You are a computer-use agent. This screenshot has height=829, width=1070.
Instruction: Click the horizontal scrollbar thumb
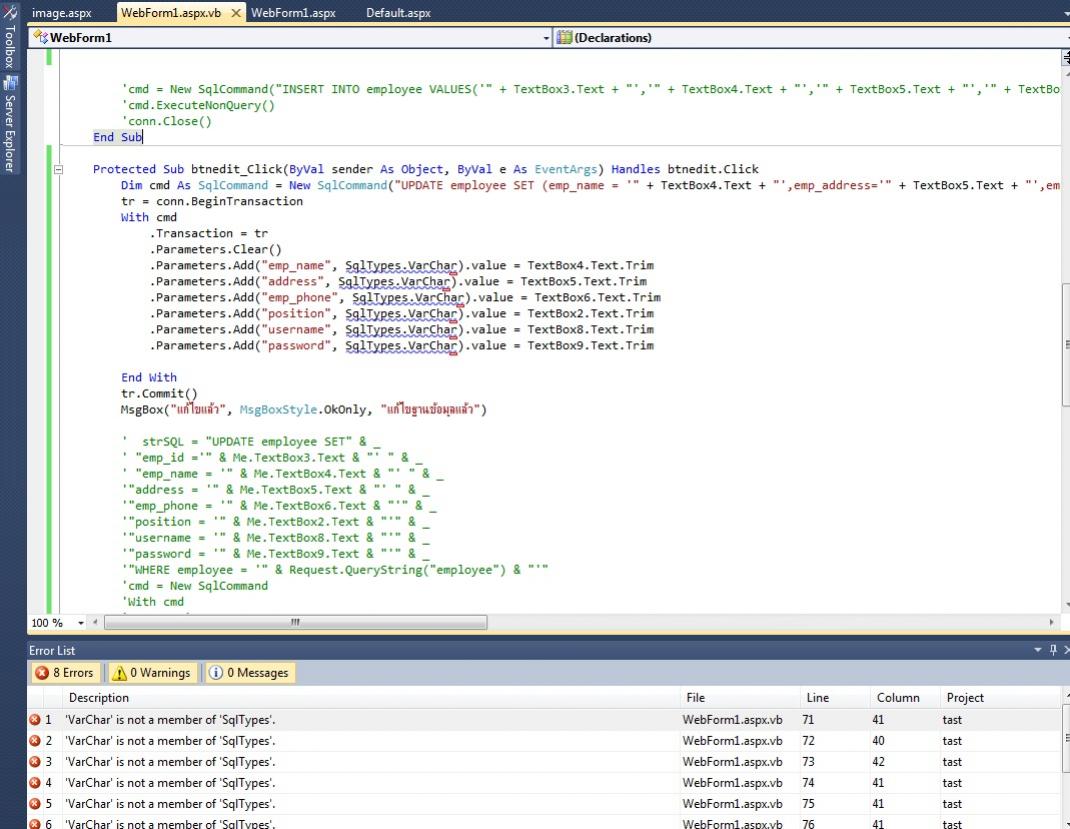pyautogui.click(x=295, y=622)
